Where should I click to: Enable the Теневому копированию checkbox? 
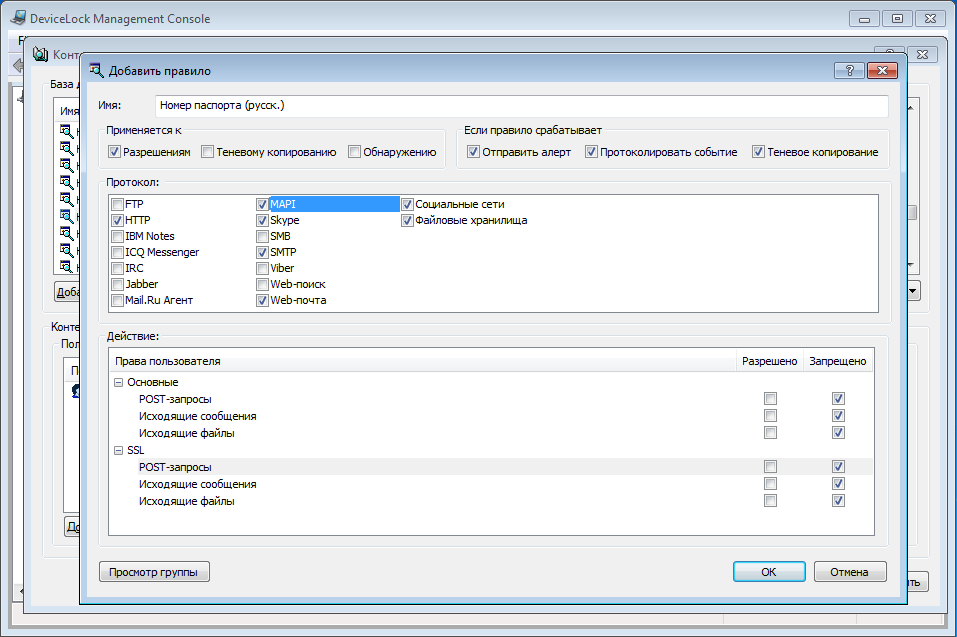(208, 152)
